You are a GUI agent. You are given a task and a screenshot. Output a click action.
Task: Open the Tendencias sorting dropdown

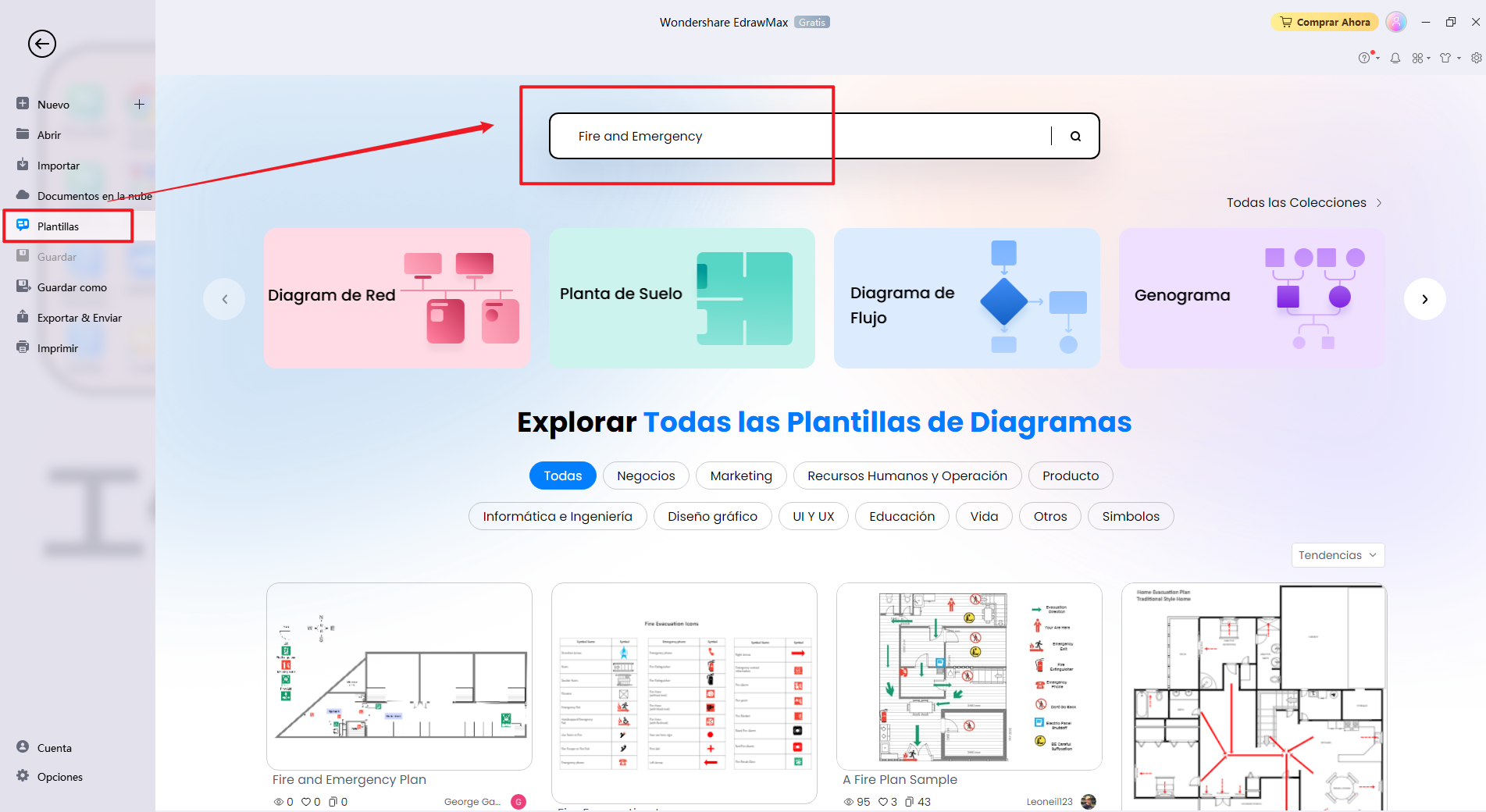(1338, 555)
